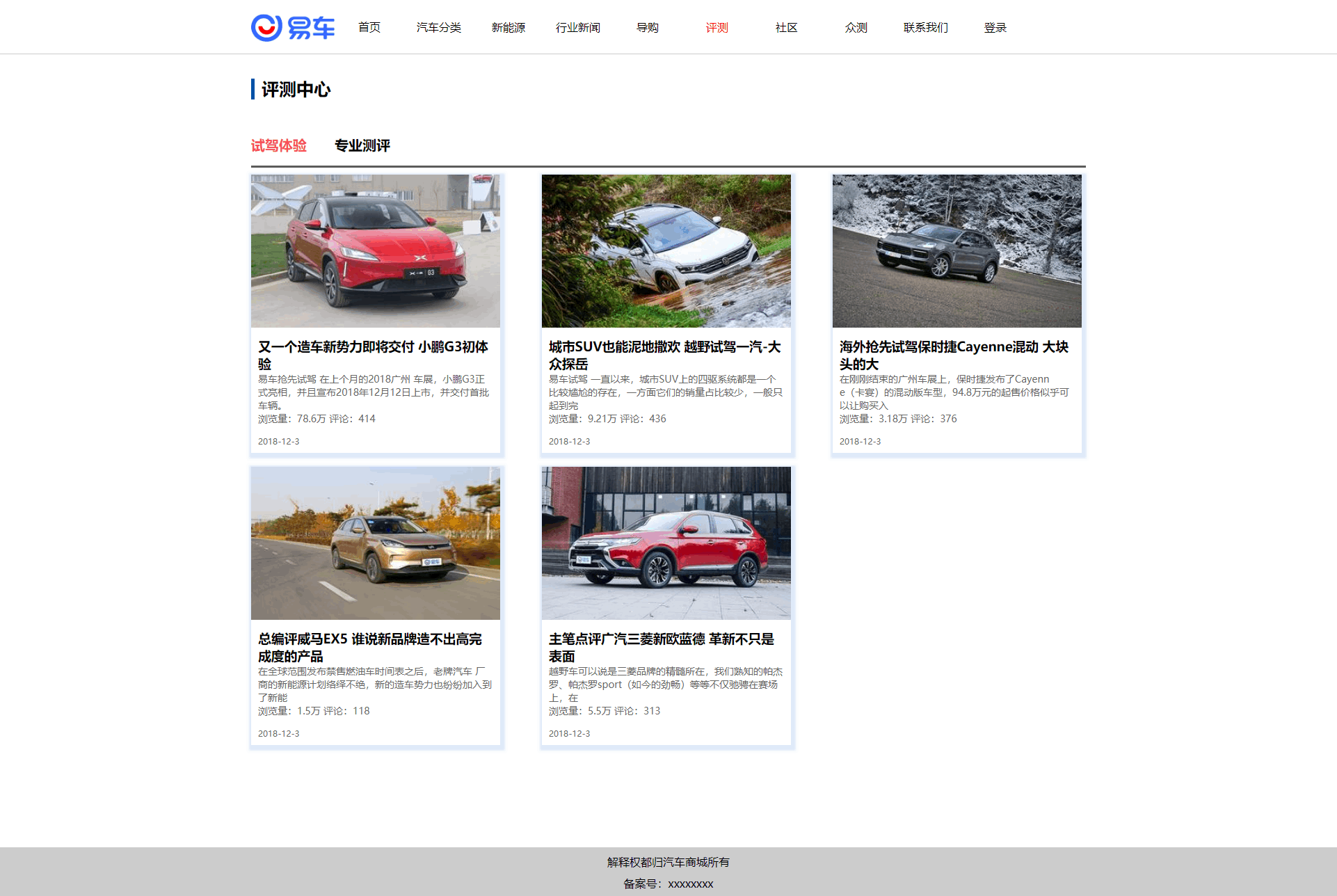
Task: Open the white 探岳 SUV photo
Action: (666, 251)
